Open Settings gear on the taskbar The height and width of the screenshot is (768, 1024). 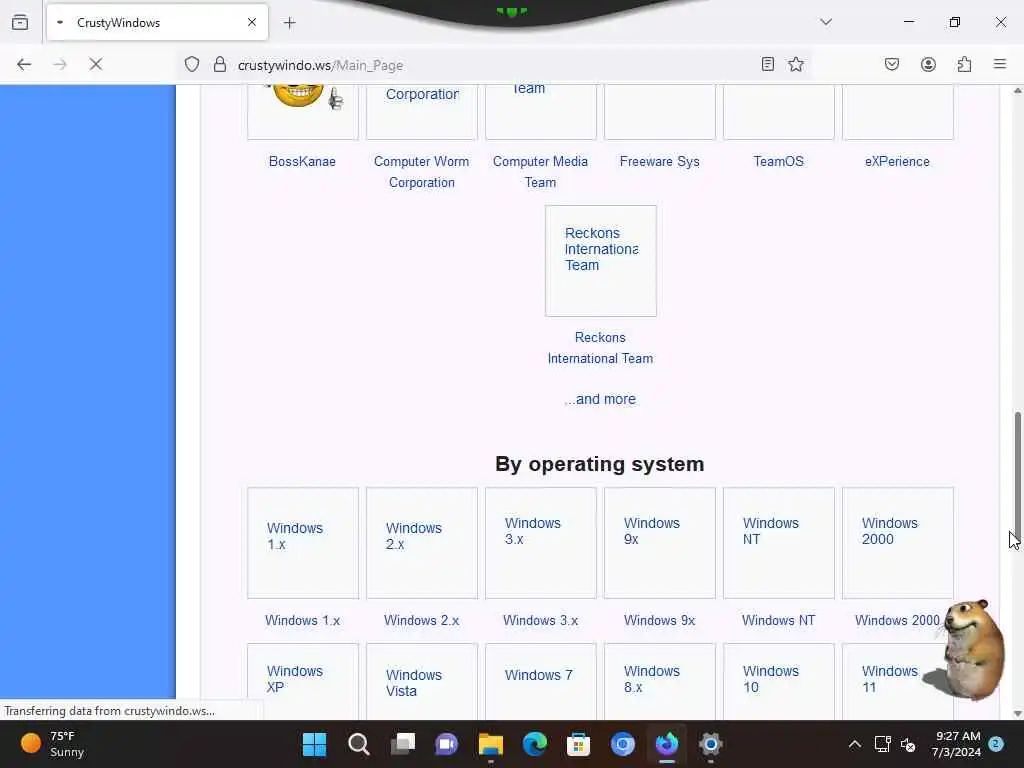tap(711, 744)
